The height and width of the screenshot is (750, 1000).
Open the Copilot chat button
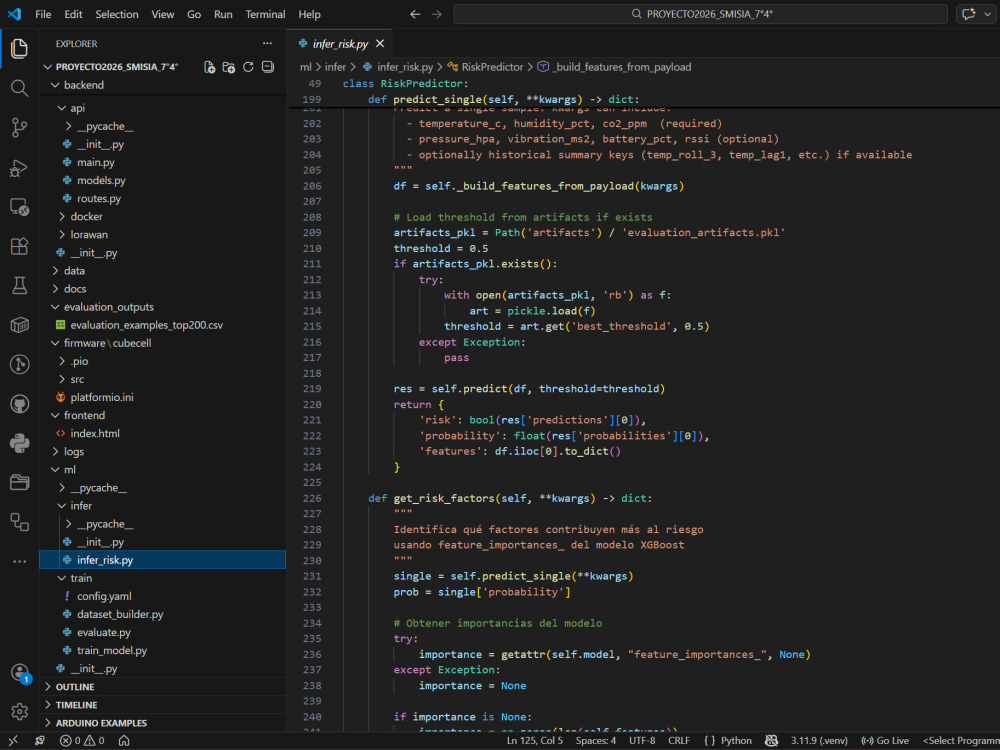(969, 14)
